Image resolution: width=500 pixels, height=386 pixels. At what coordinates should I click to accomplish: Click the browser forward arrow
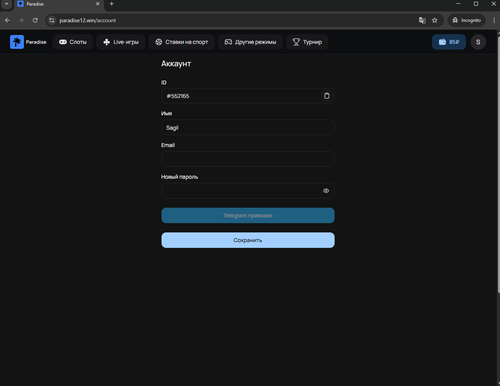tap(21, 20)
